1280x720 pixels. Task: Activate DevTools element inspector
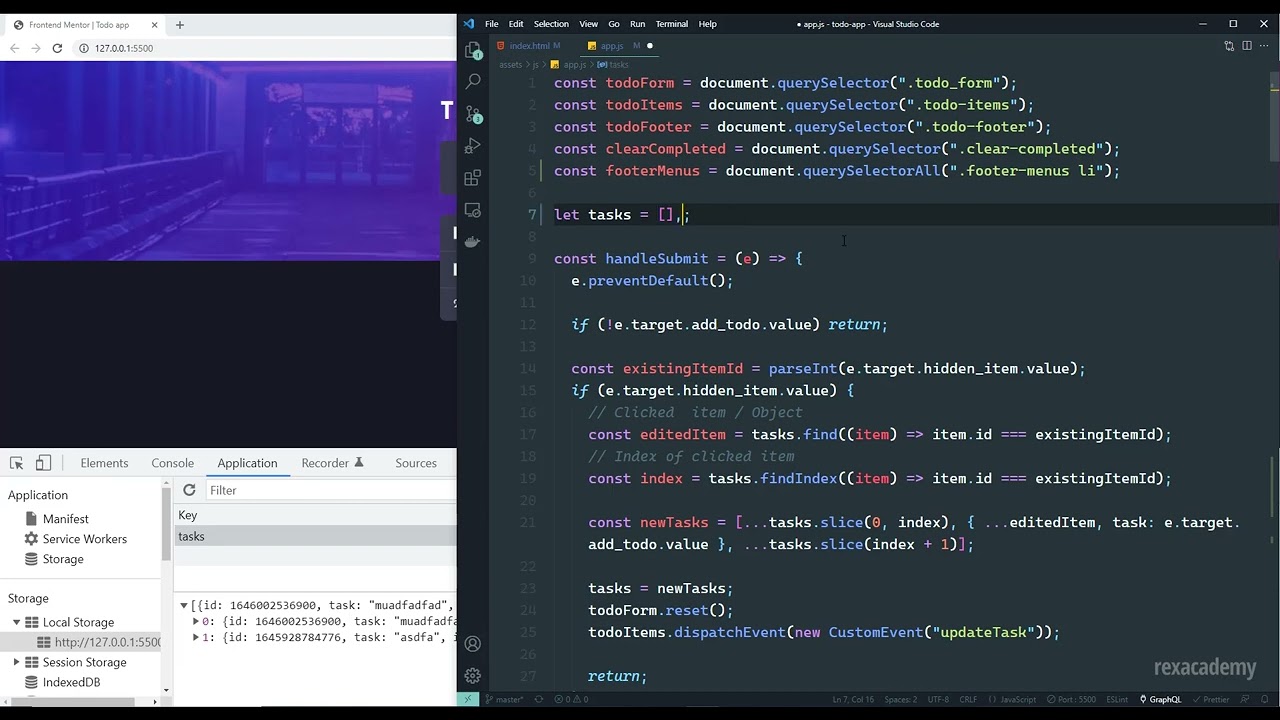pos(17,463)
